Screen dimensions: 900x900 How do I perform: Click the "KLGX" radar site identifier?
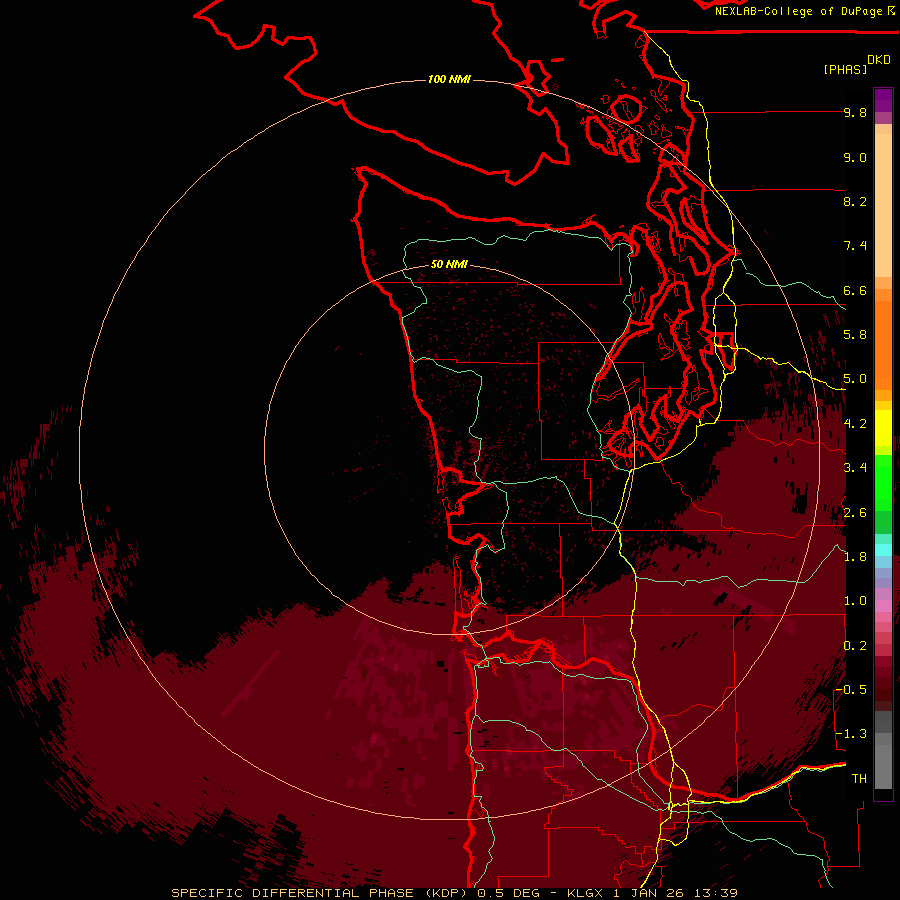pos(585,893)
